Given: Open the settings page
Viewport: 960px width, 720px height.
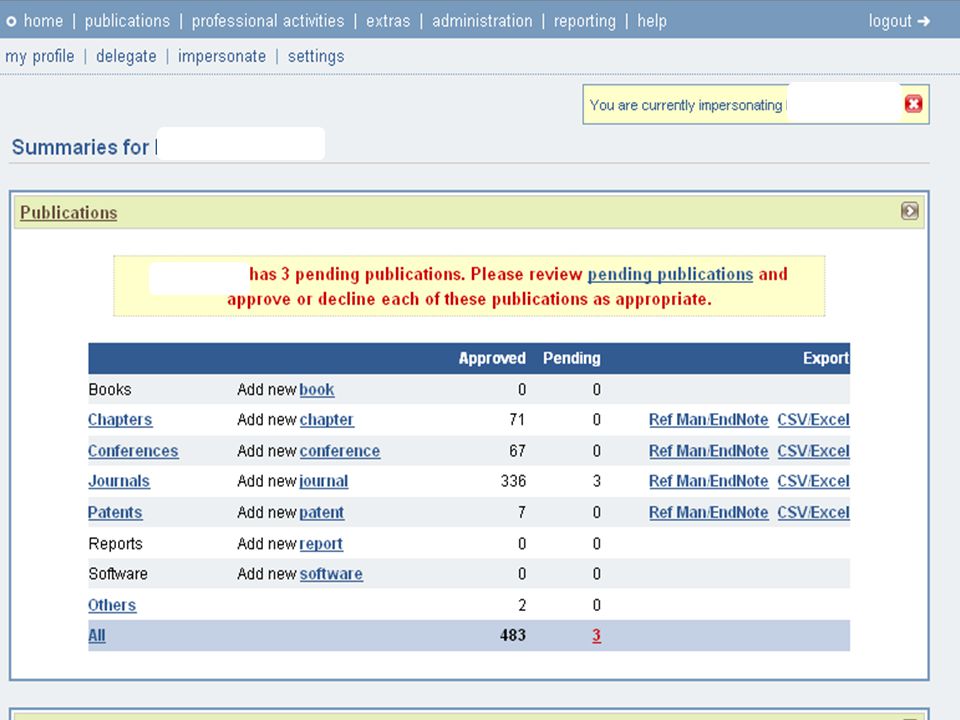Looking at the screenshot, I should (316, 56).
